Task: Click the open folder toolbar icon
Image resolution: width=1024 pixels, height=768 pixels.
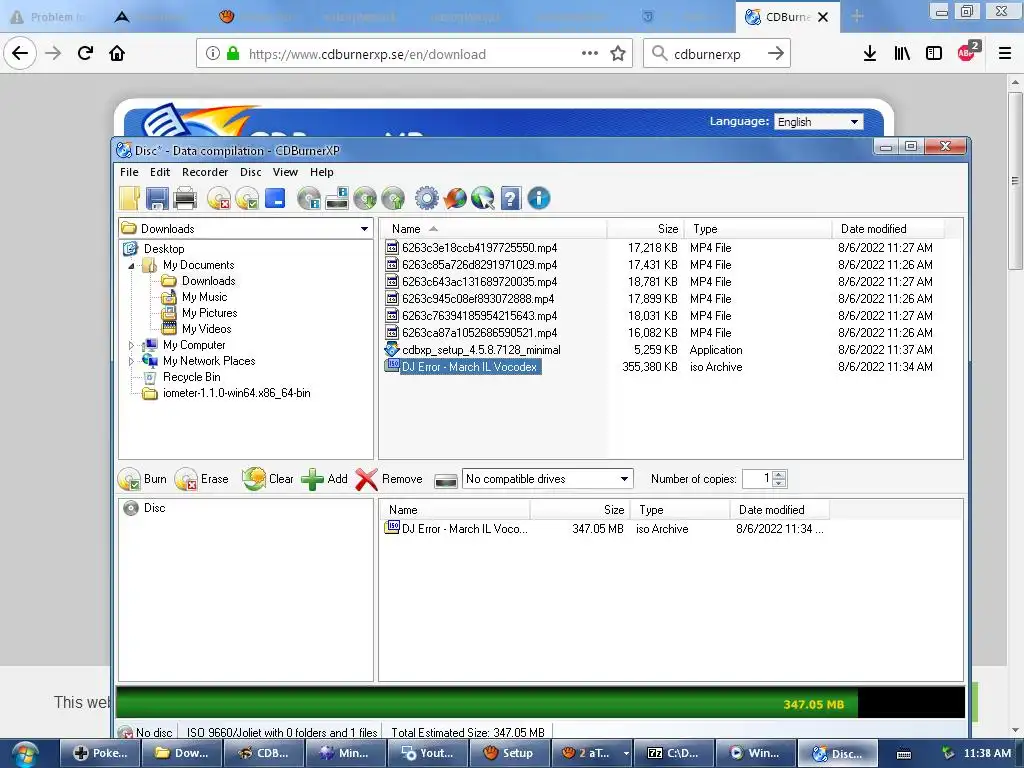Action: click(129, 198)
